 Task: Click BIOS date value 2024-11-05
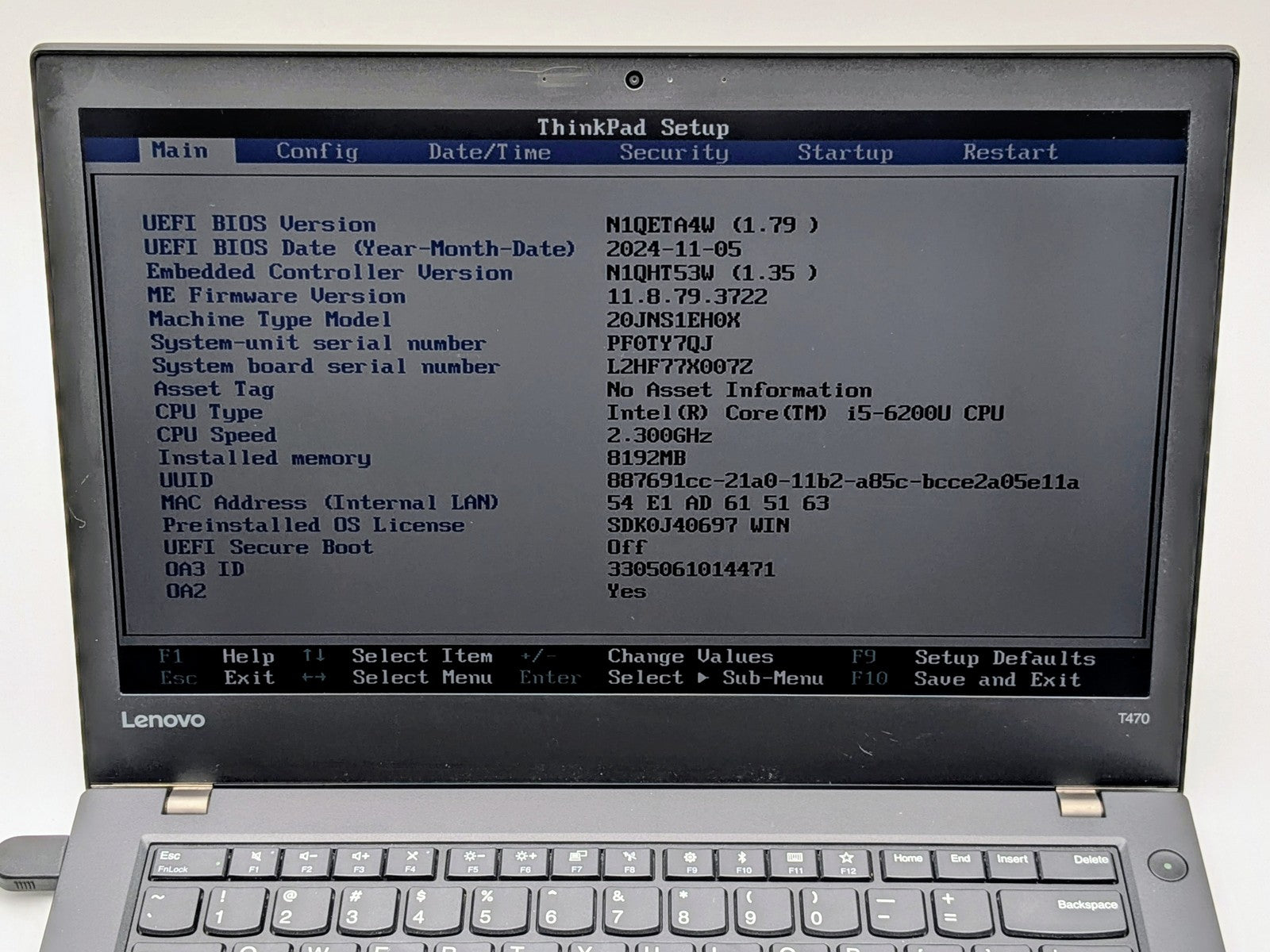pos(674,249)
